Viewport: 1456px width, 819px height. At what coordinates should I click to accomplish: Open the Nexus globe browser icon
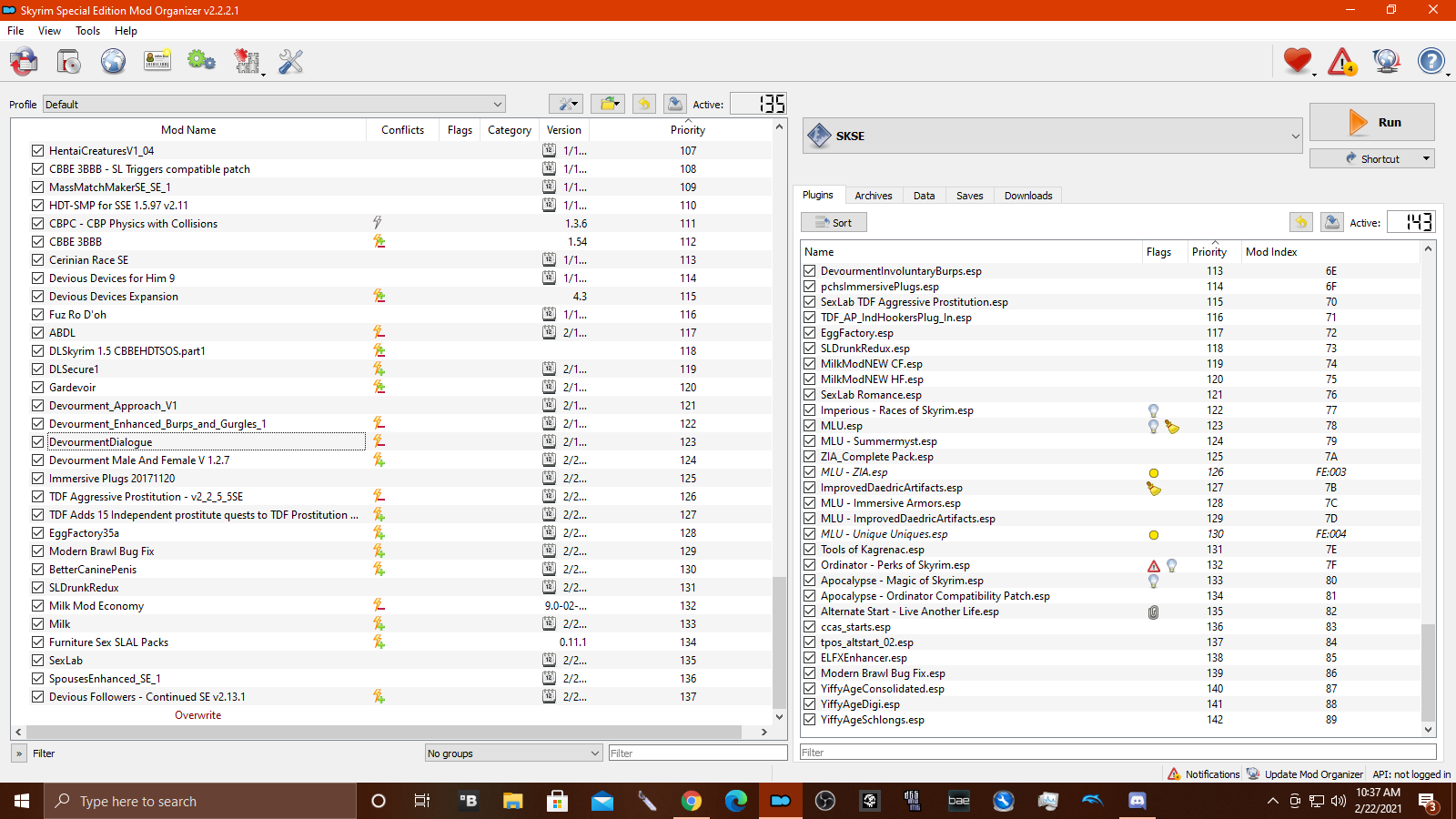[113, 62]
